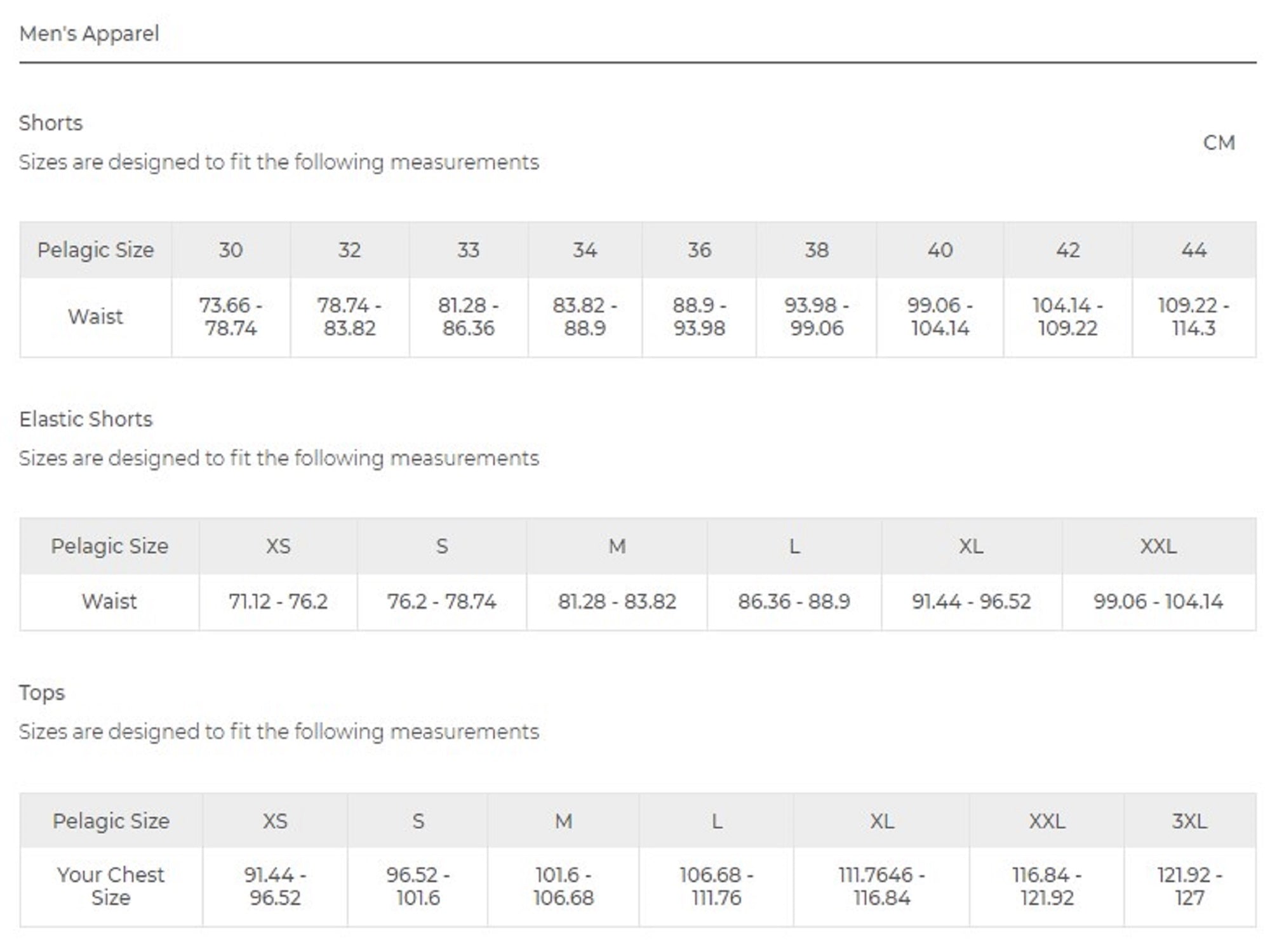
Task: Click the Your Chest Size row label
Action: point(110,886)
